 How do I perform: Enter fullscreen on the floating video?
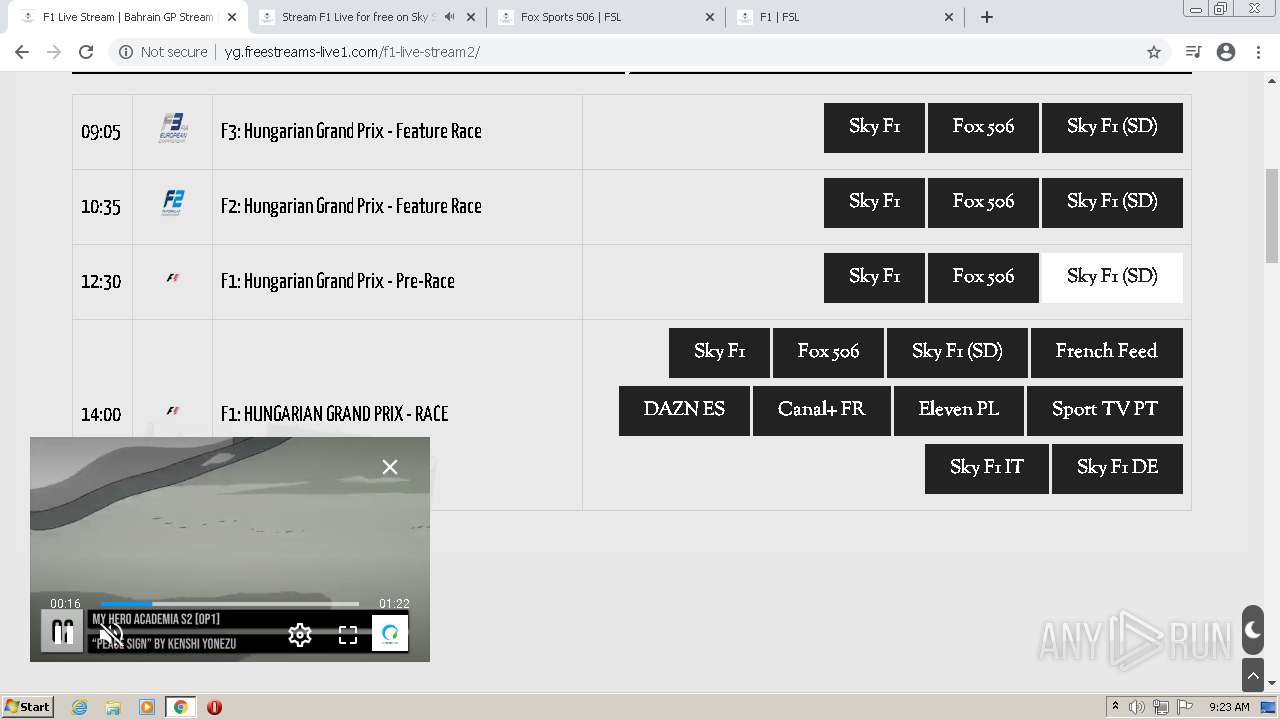pyautogui.click(x=348, y=635)
